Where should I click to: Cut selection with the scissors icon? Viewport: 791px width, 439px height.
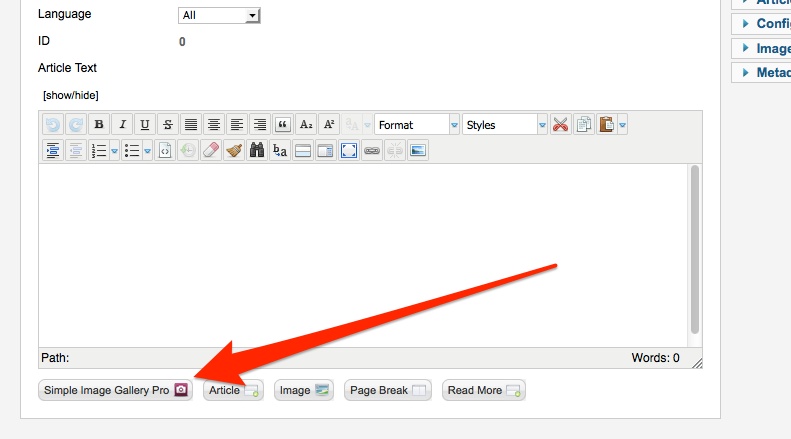coord(560,125)
